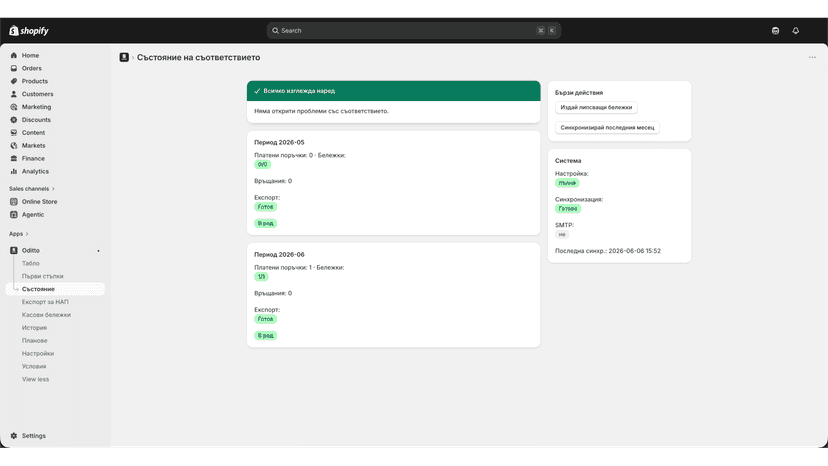Image resolution: width=828 pixels, height=466 pixels.
Task: Click the Период 2026-05 heading
Action: [279, 143]
